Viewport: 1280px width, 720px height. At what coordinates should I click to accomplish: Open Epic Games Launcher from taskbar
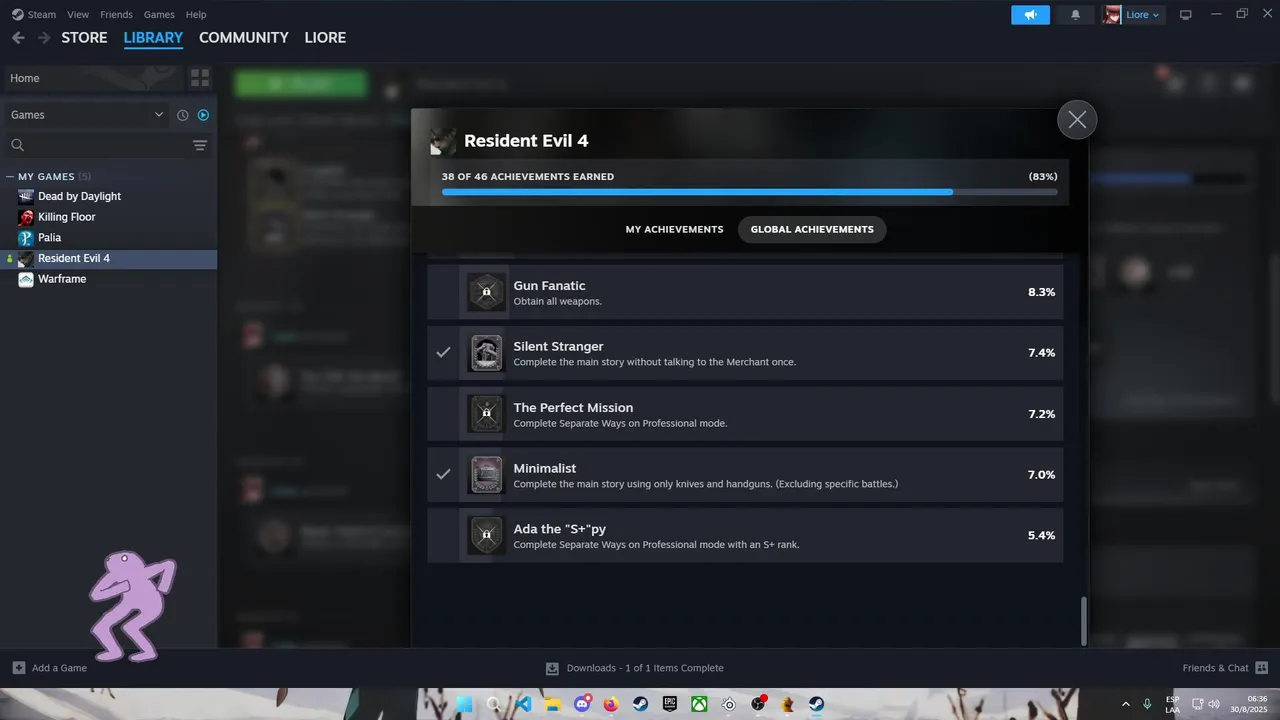pyautogui.click(x=670, y=704)
